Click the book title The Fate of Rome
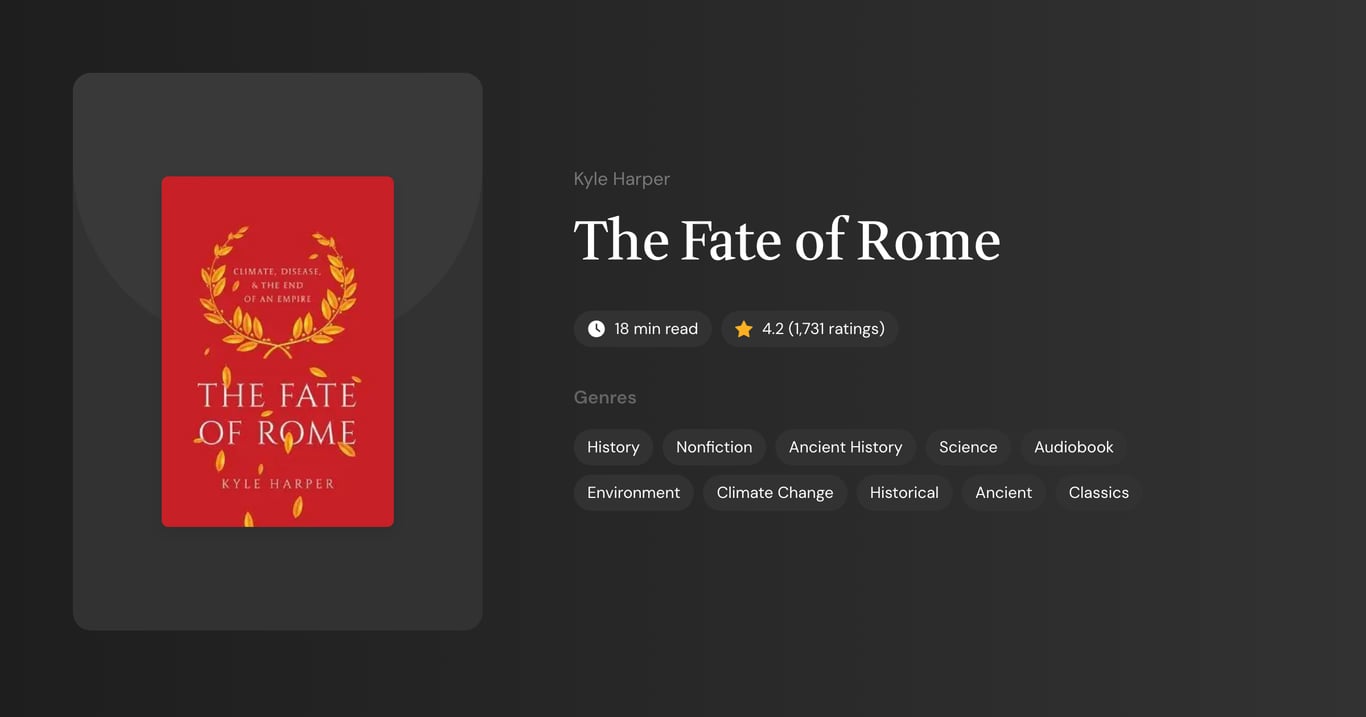Image resolution: width=1366 pixels, height=717 pixels. pos(787,240)
